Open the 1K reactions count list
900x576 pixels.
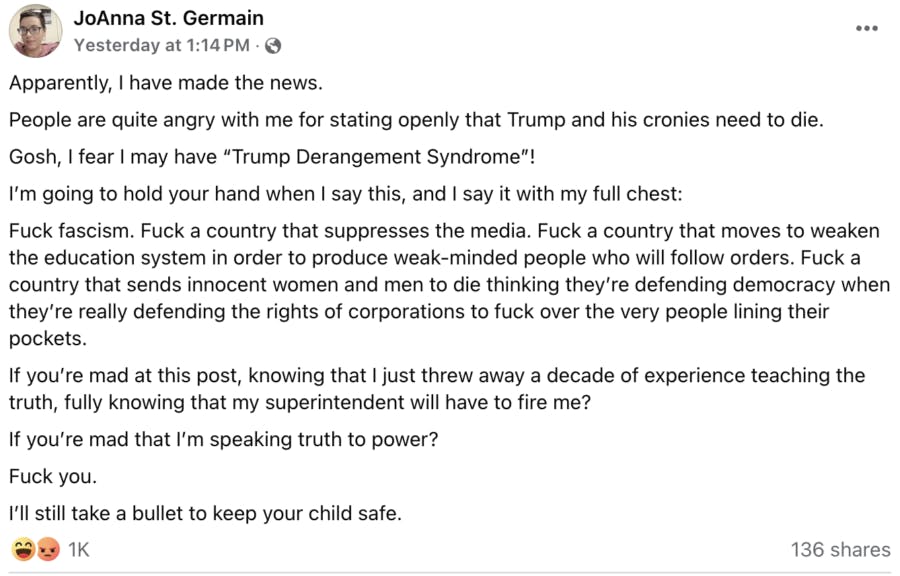(78, 549)
